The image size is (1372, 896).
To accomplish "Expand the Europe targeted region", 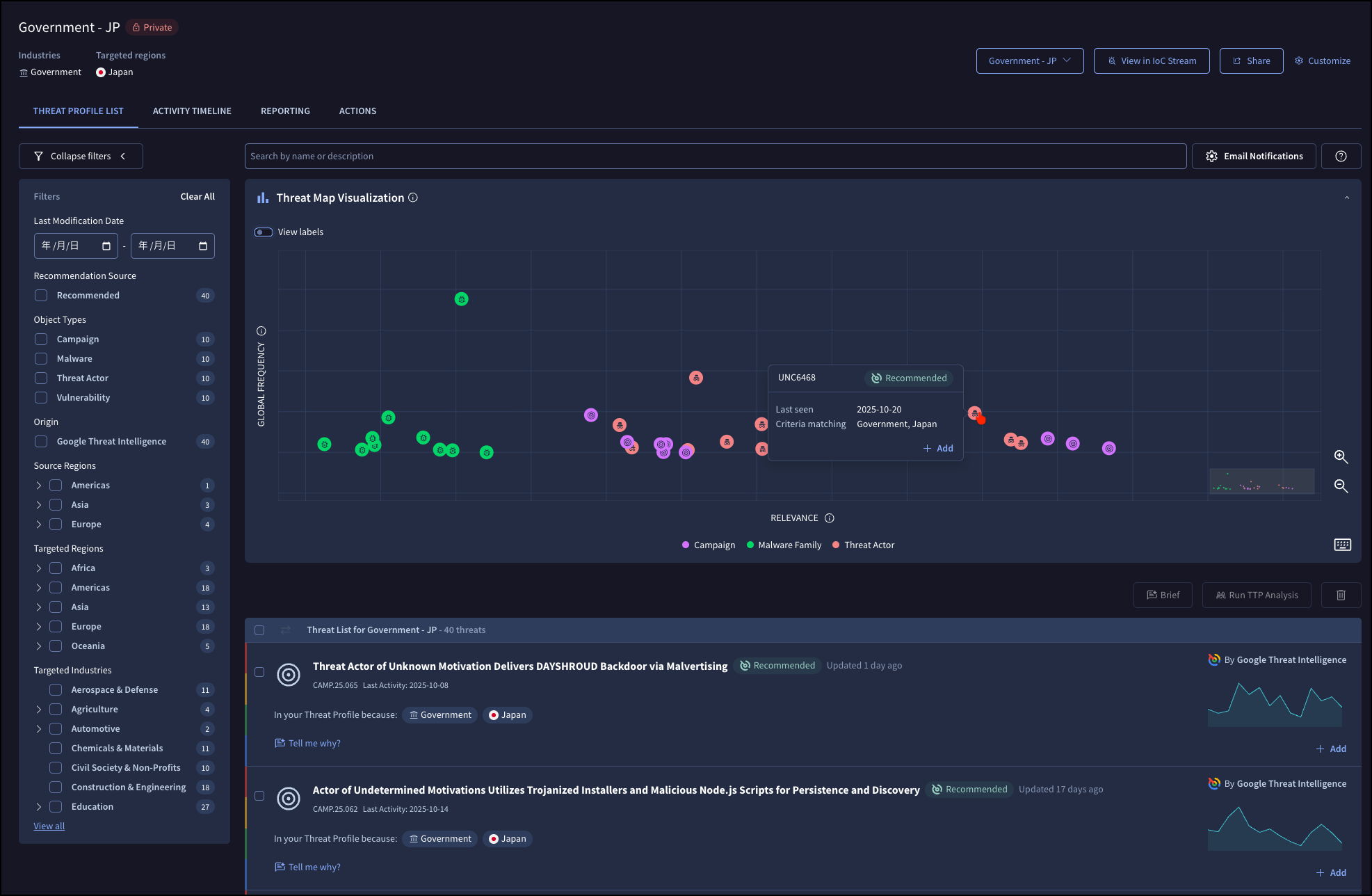I will point(39,627).
